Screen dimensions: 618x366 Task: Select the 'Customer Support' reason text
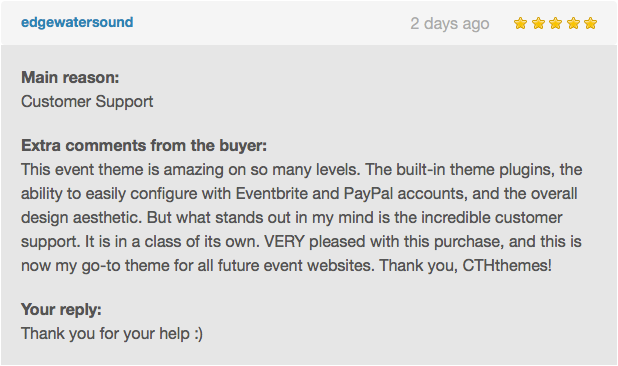tap(87, 102)
